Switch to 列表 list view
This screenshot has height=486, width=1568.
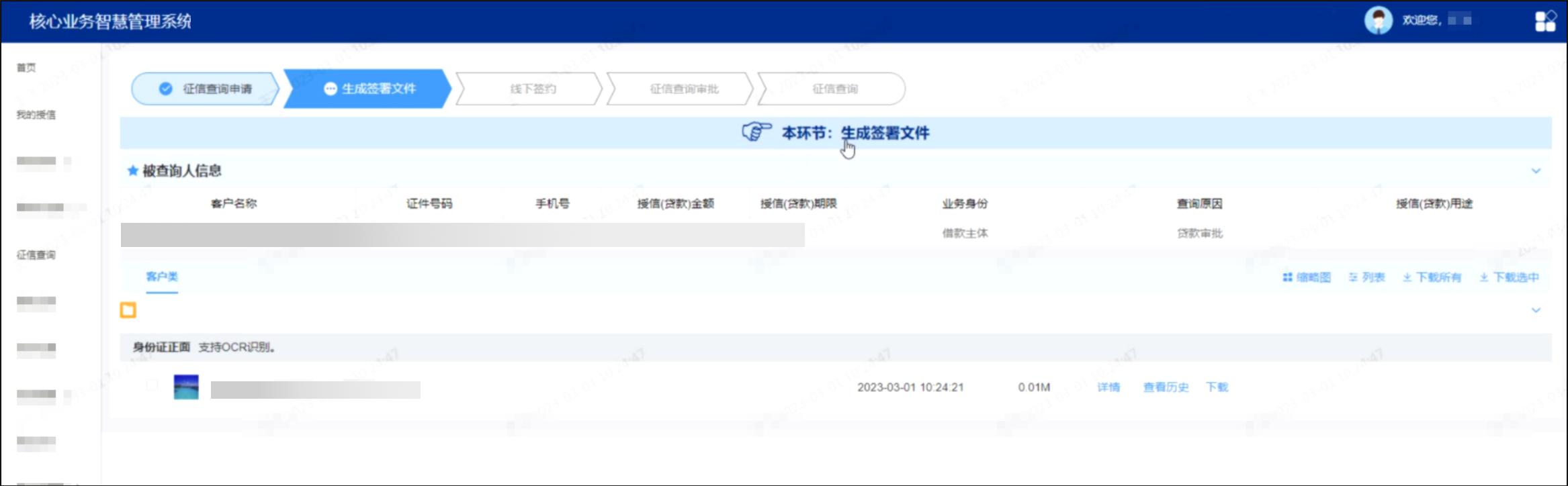(1366, 277)
